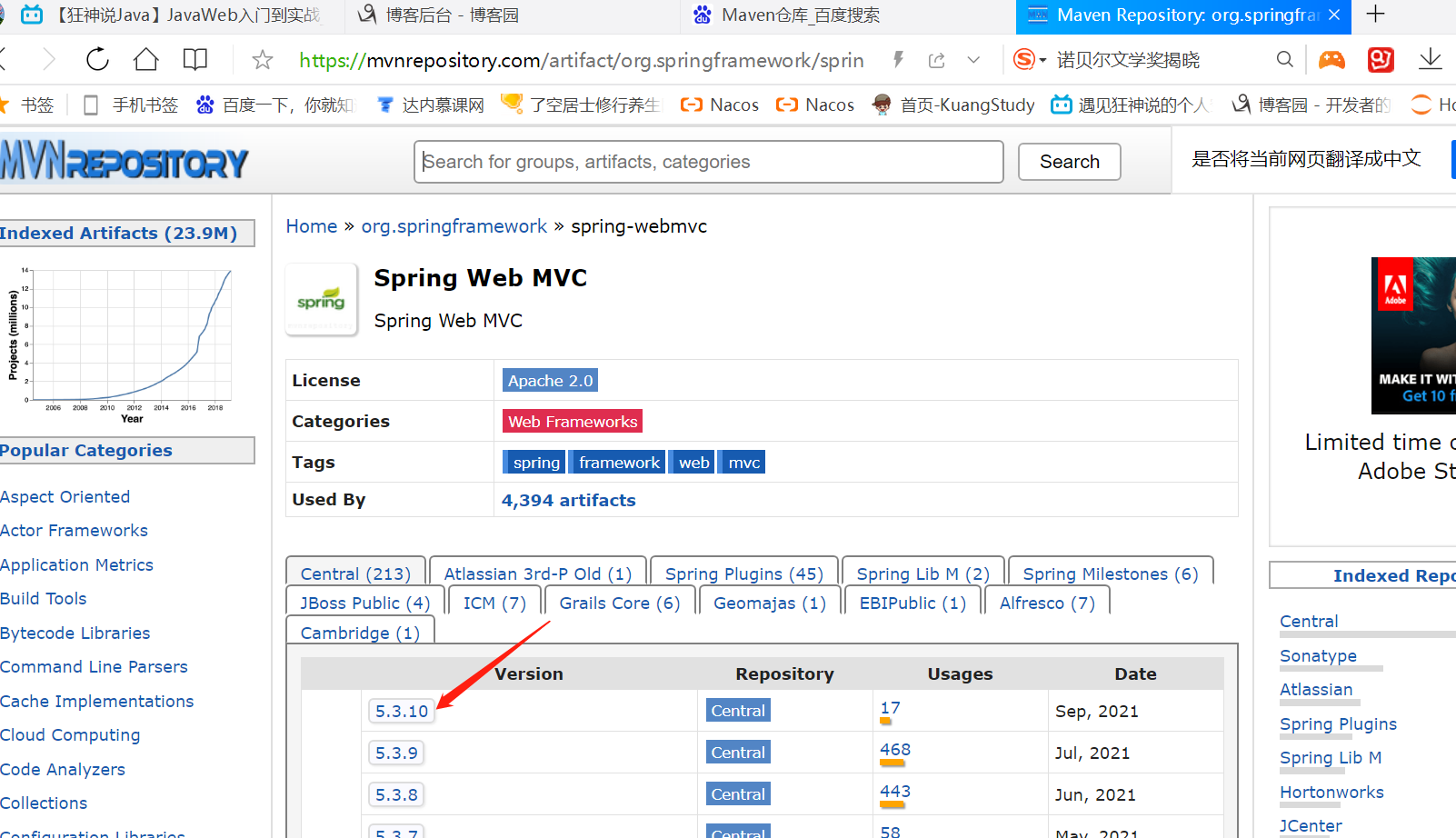Open the 4,394 artifacts link
The image size is (1456, 838).
[569, 500]
